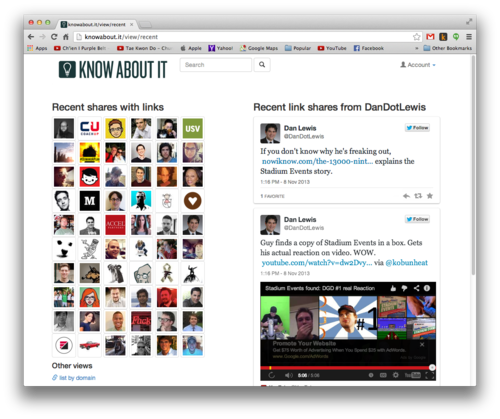Replay the finished video
The height and width of the screenshot is (419, 500).
[272, 375]
